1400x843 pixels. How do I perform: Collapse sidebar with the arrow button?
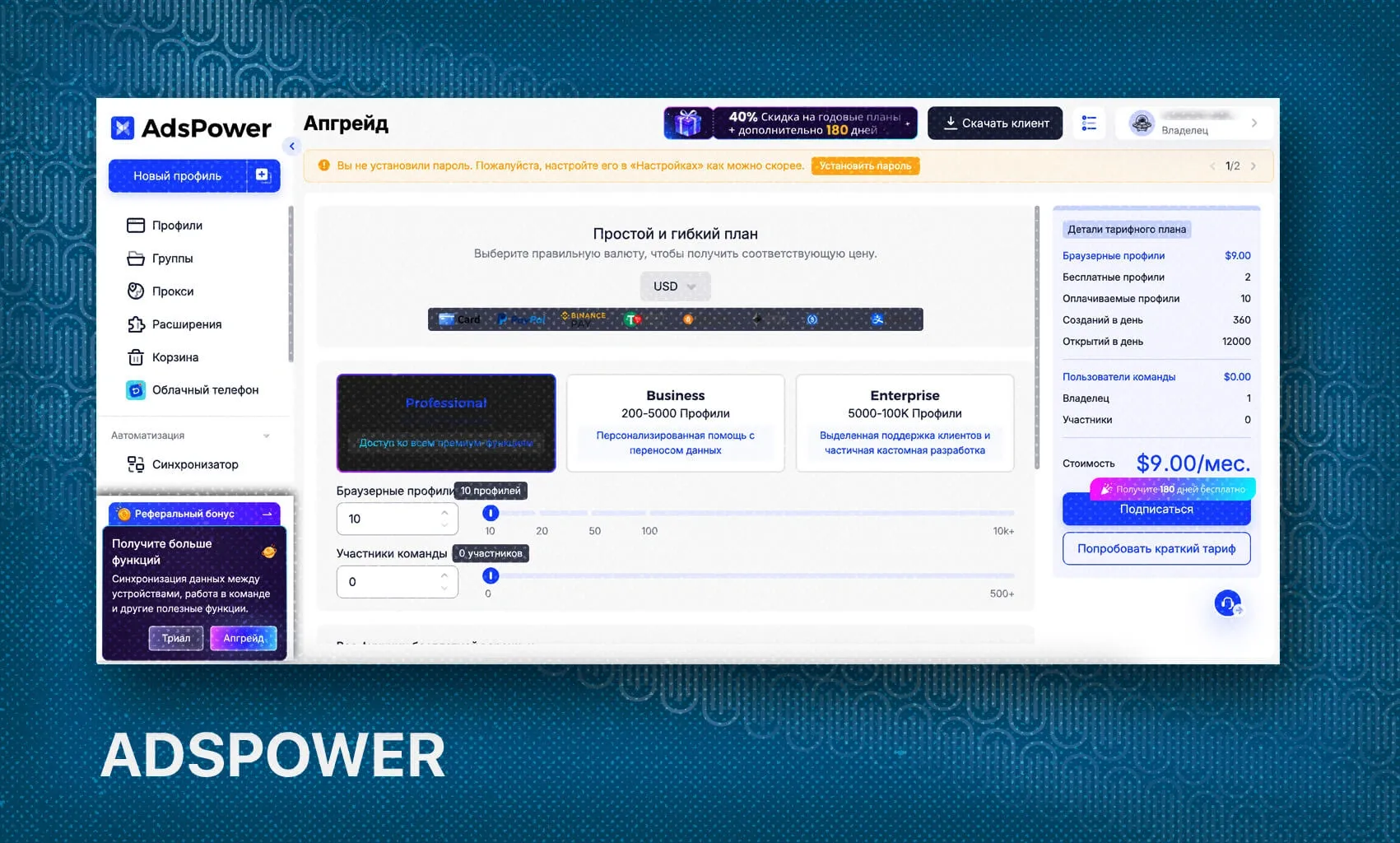(x=291, y=147)
